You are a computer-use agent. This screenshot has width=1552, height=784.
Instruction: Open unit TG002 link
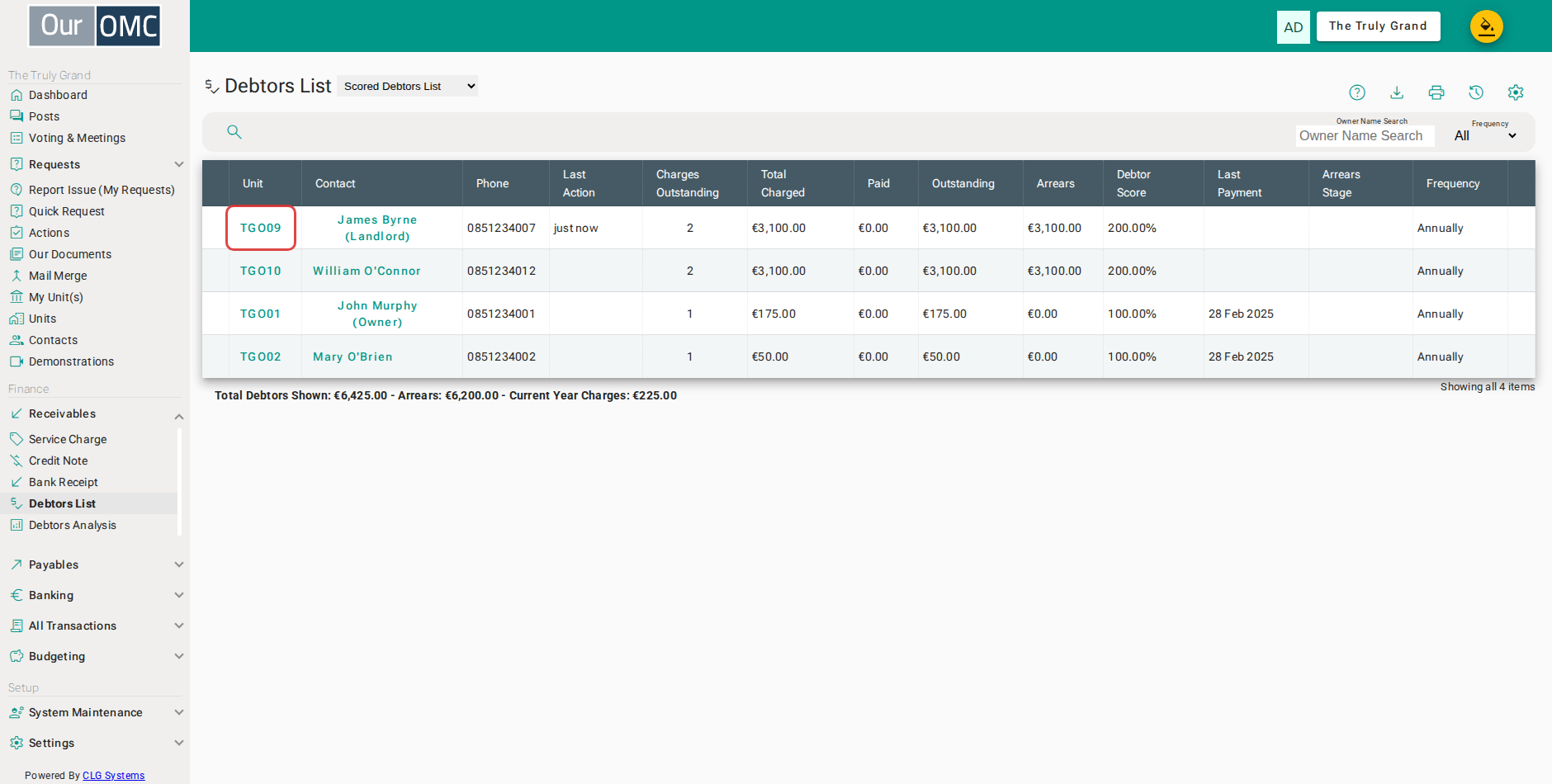click(x=261, y=357)
